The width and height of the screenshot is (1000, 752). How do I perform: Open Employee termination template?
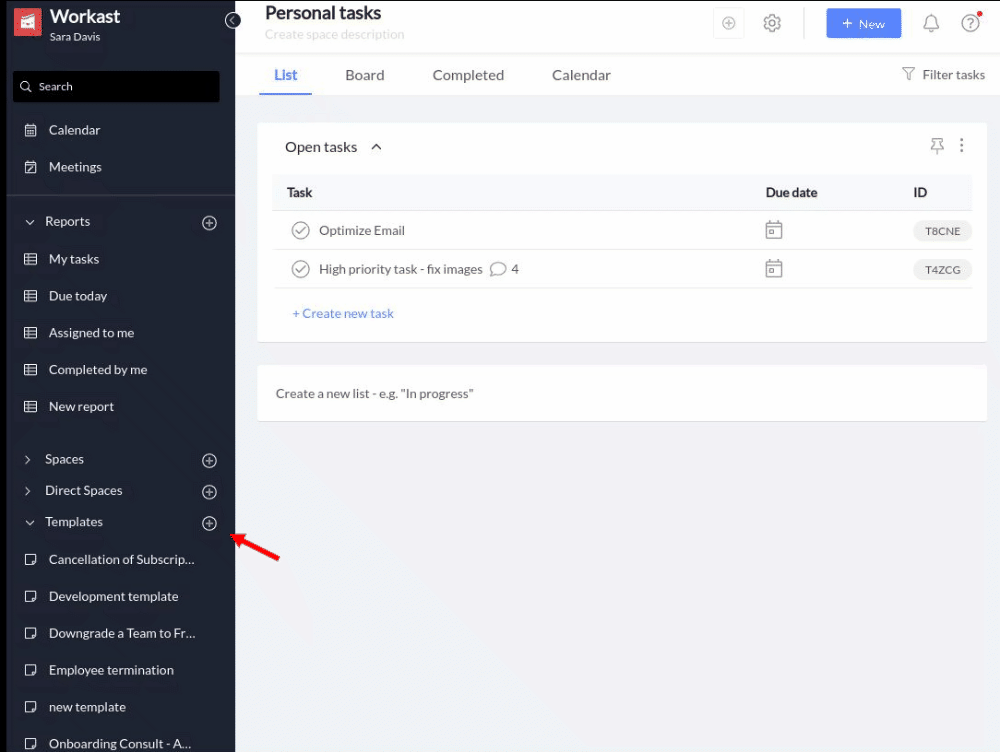(x=111, y=670)
